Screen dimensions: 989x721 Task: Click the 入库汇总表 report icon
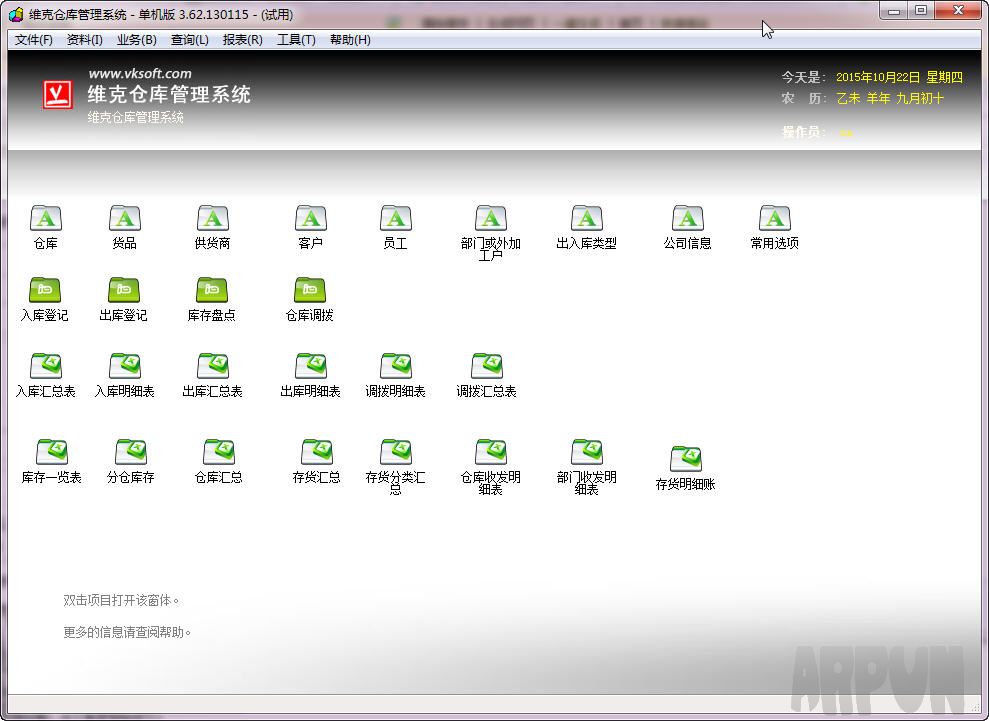[x=46, y=366]
